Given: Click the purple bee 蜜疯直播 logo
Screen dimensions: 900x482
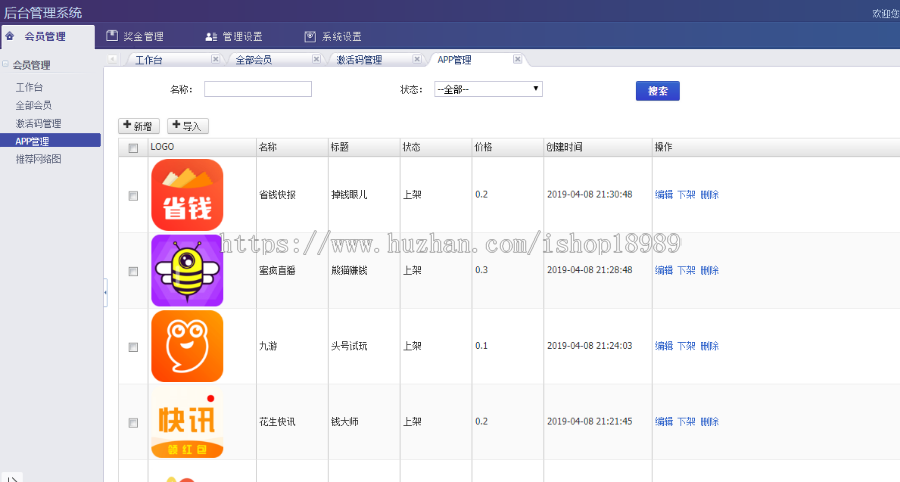Looking at the screenshot, I should (x=186, y=271).
